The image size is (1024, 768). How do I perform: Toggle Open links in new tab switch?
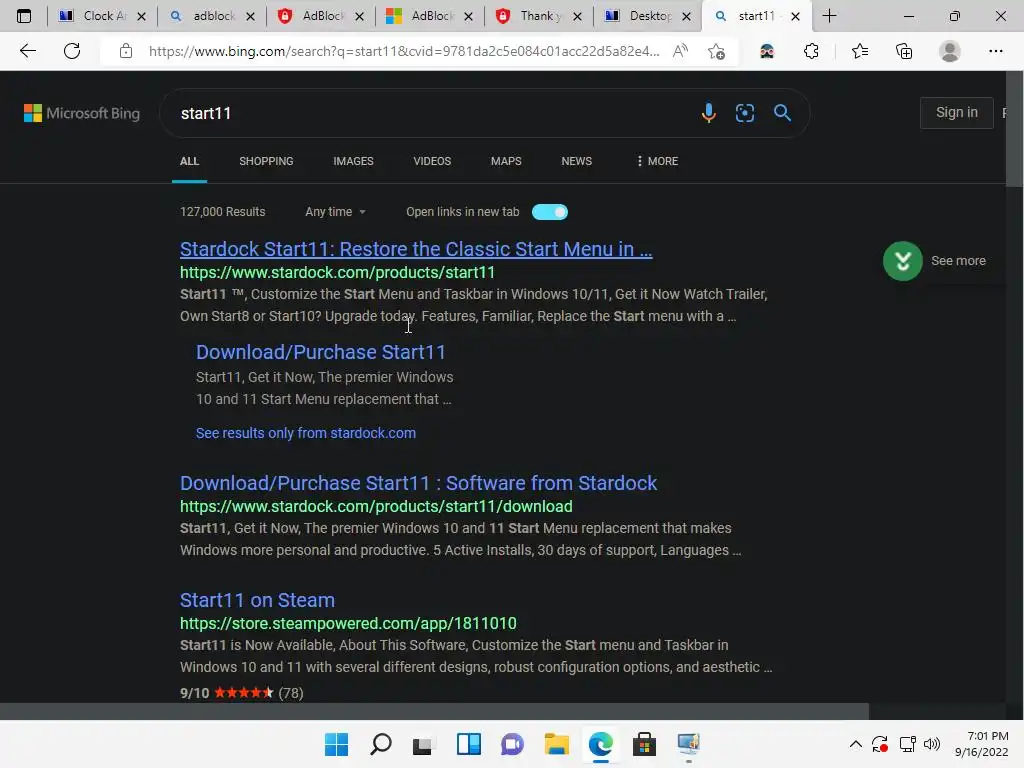coord(550,212)
